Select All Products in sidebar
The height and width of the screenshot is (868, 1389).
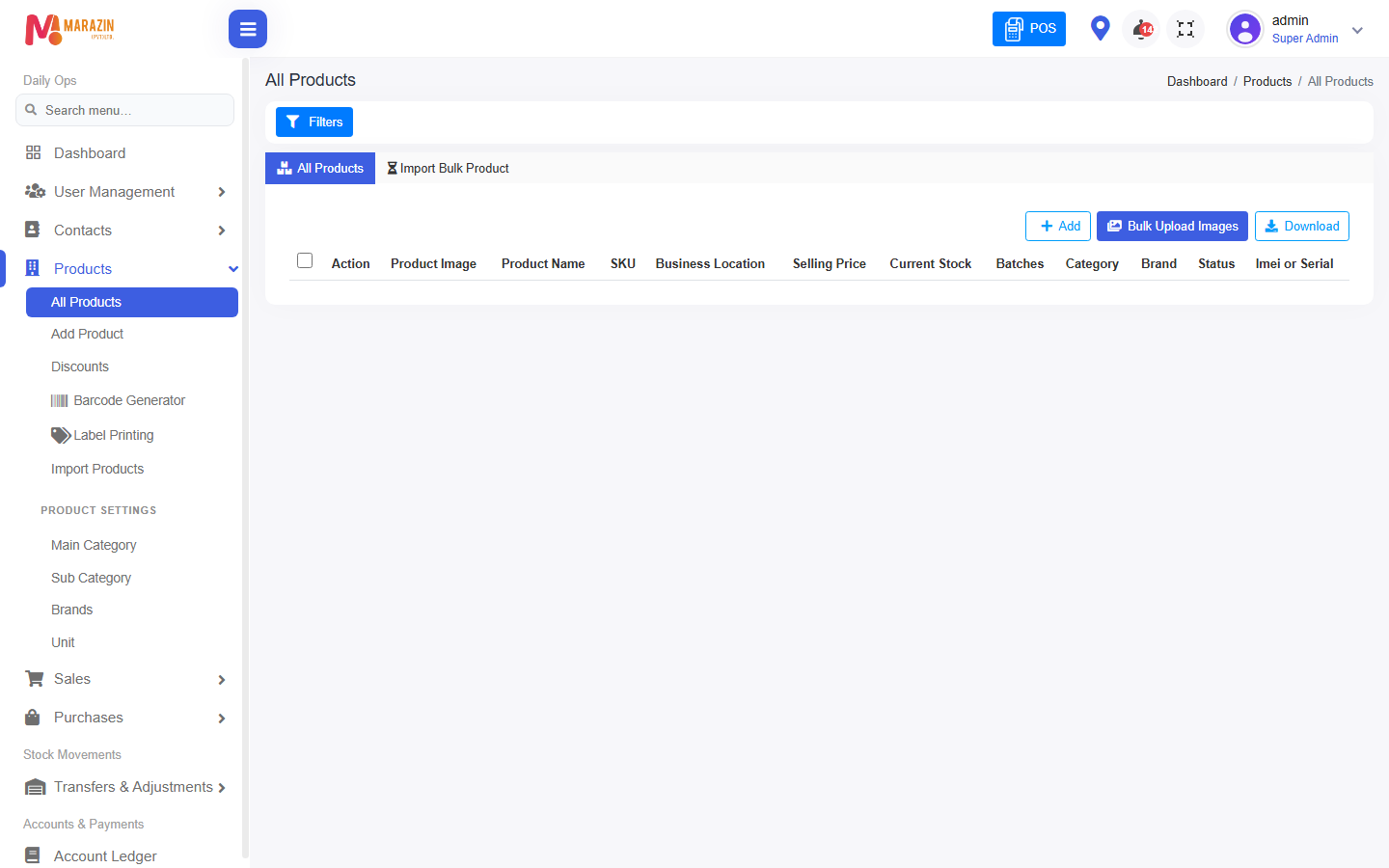(132, 302)
